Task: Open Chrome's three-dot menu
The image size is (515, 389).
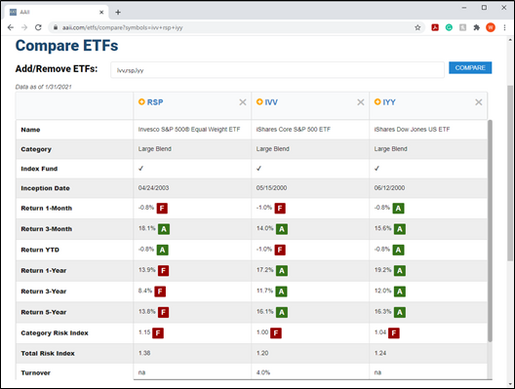Action: 505,27
